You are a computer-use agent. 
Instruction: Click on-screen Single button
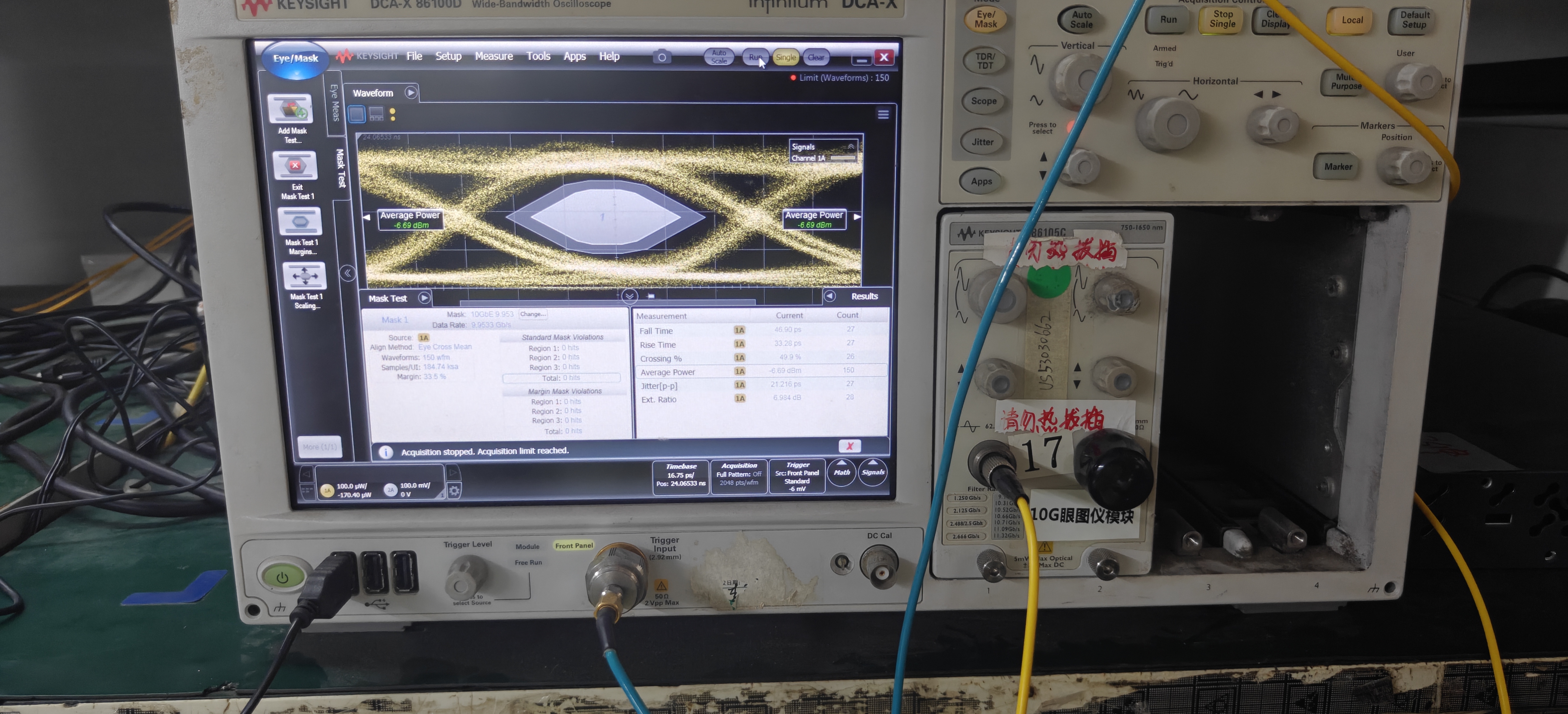(786, 57)
